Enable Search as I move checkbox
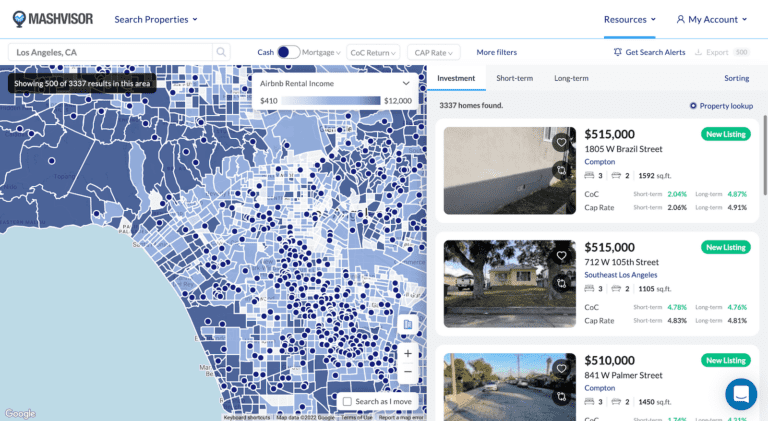Screen dimensions: 768x421 [x=347, y=401]
